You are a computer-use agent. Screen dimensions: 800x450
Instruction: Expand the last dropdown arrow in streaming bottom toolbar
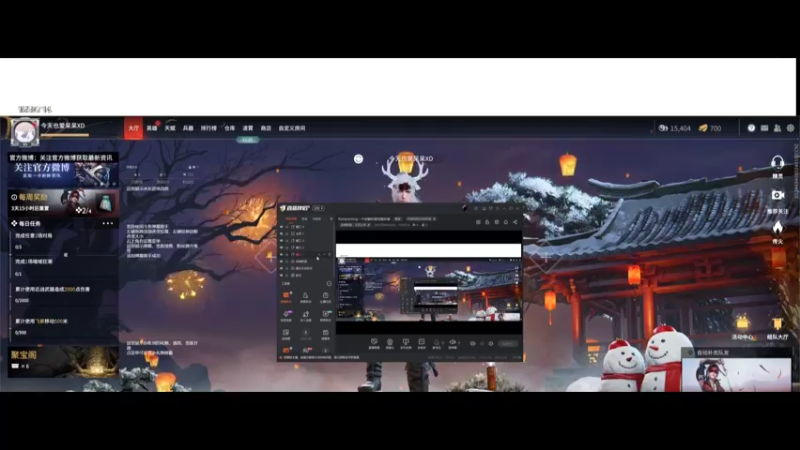(x=459, y=343)
